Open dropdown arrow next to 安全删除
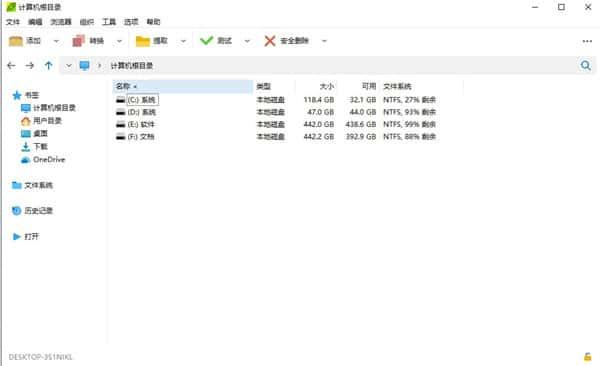This screenshot has height=366, width=600. (x=324, y=41)
